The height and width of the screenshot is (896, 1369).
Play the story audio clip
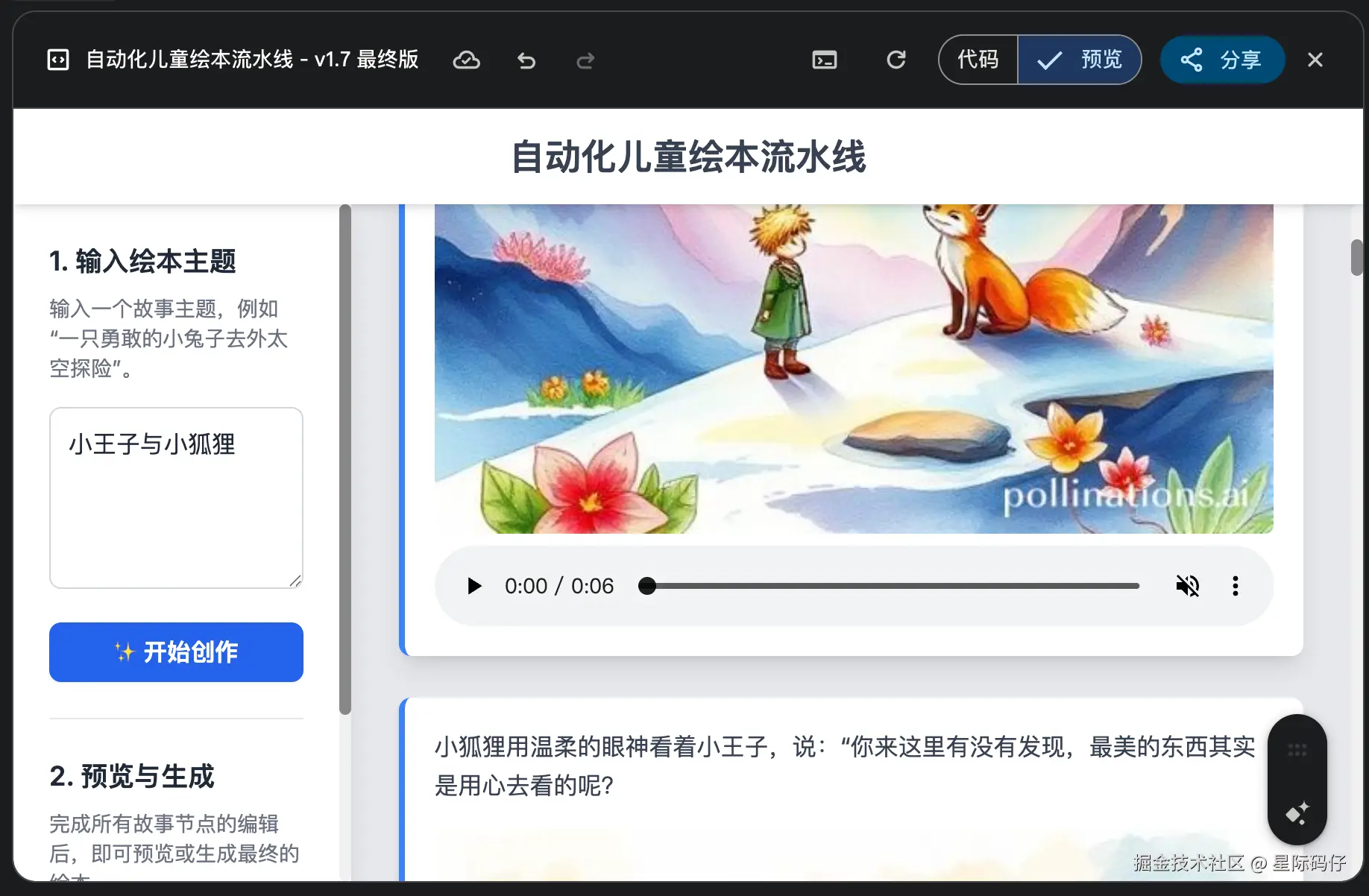tap(473, 586)
